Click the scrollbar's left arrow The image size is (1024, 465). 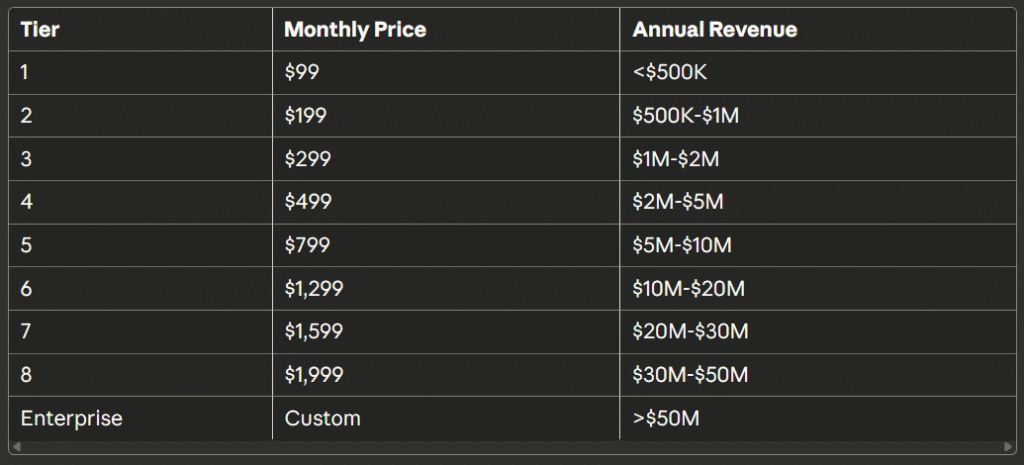15,446
